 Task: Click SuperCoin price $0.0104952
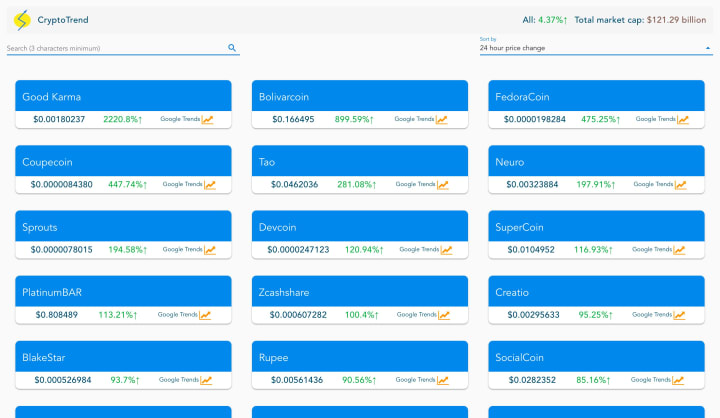click(531, 250)
